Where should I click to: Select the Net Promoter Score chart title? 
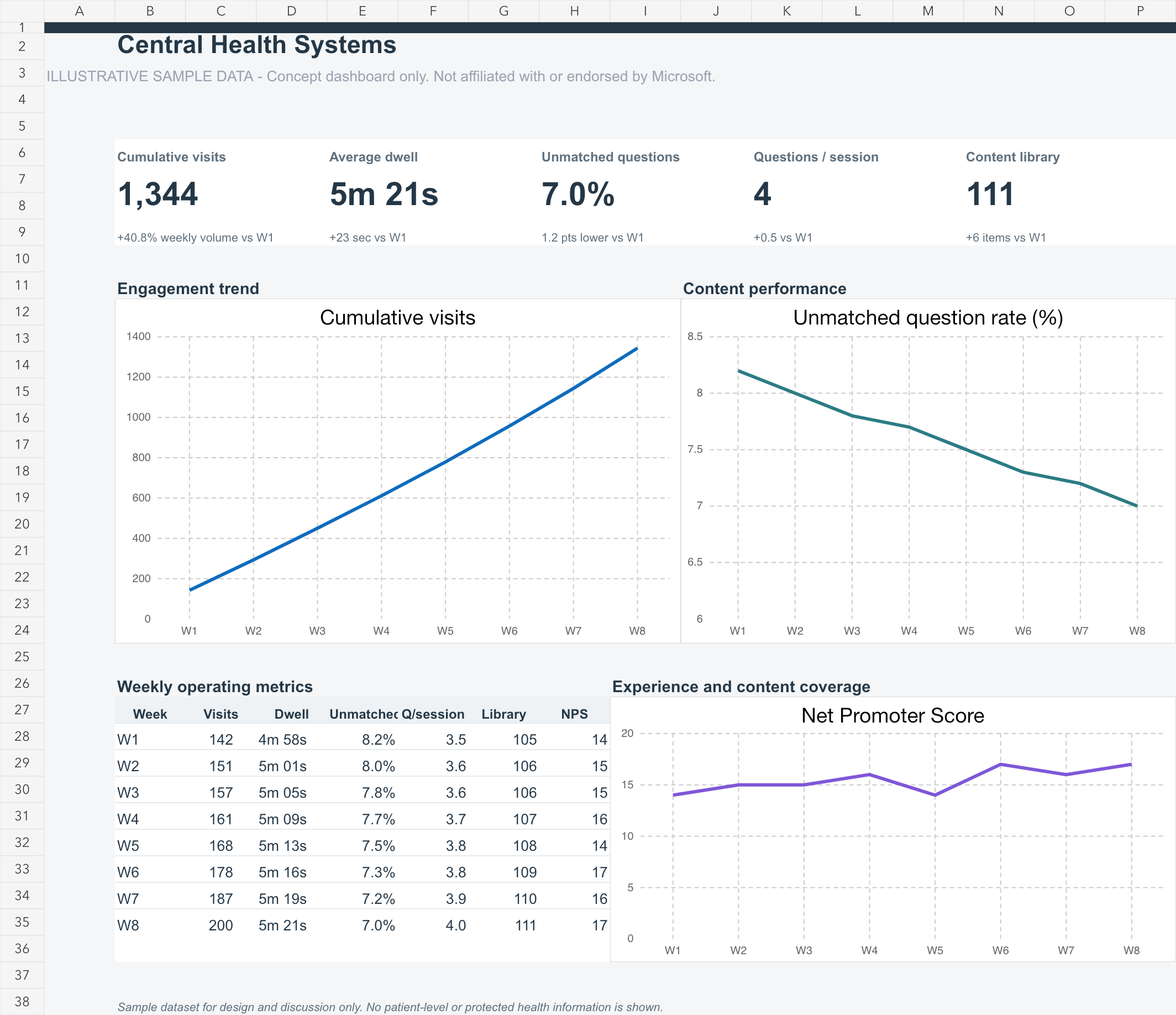pyautogui.click(x=893, y=716)
